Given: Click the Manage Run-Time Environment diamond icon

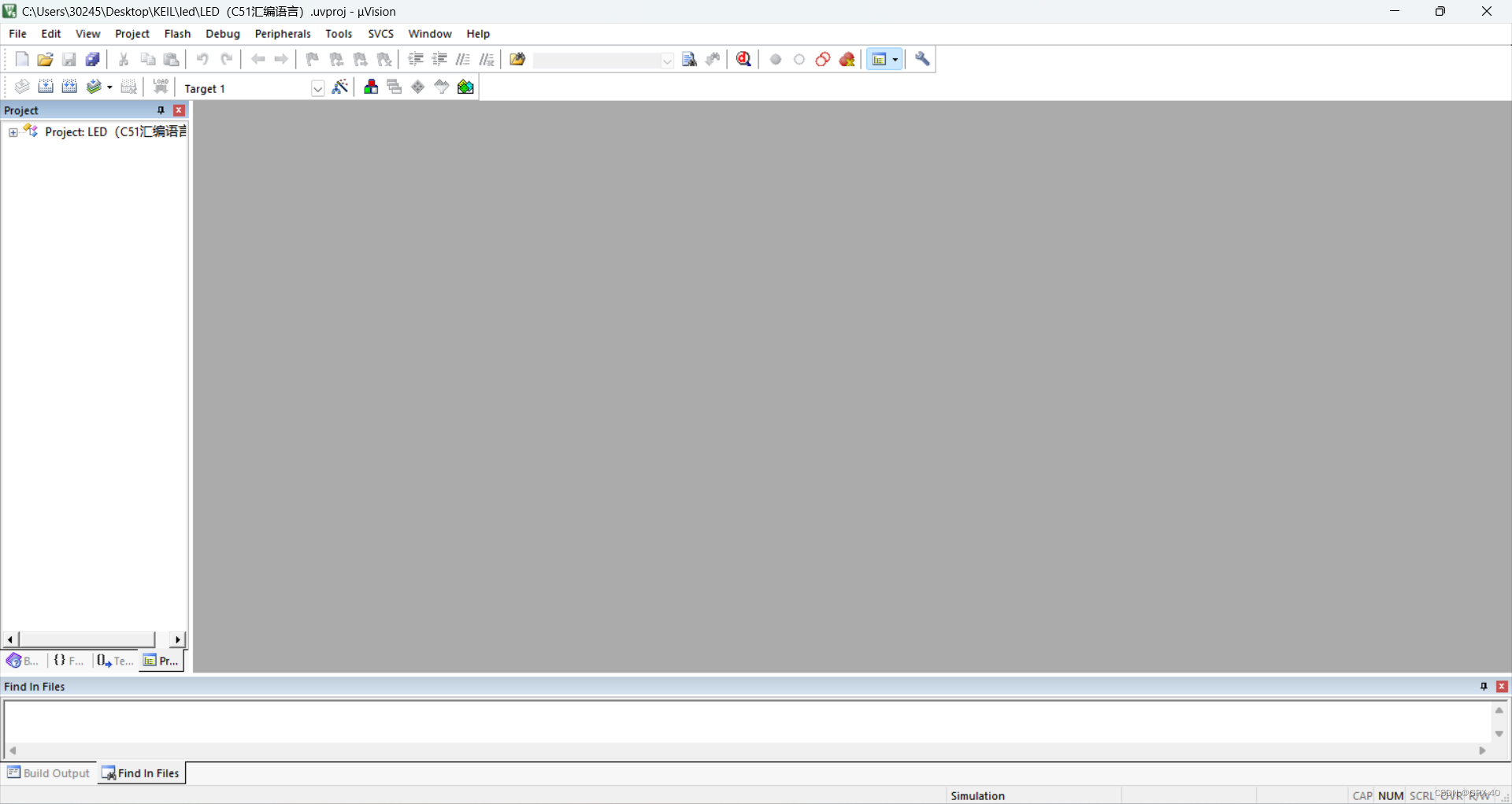Looking at the screenshot, I should pyautogui.click(x=418, y=87).
